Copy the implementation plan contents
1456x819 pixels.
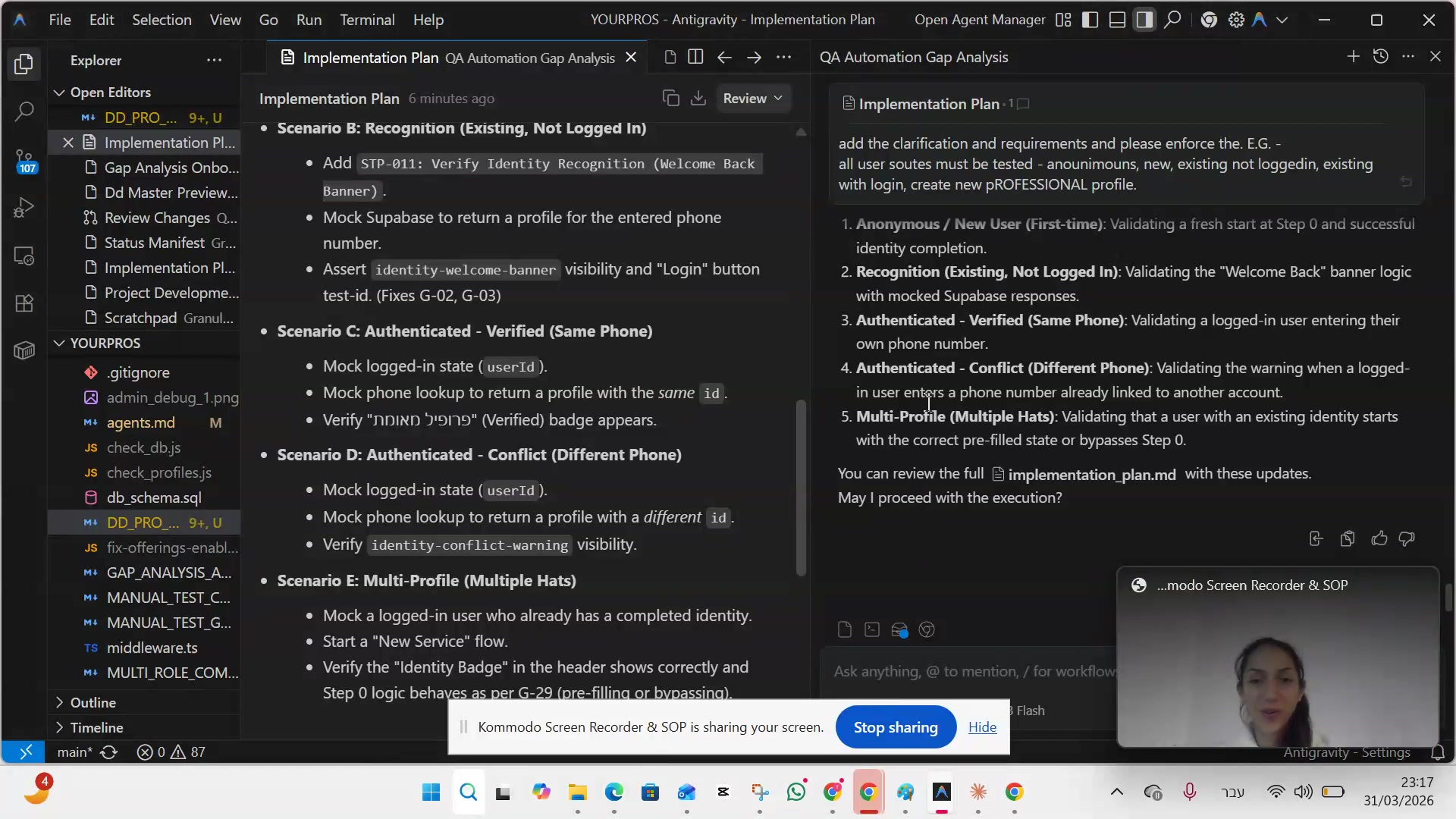(670, 99)
